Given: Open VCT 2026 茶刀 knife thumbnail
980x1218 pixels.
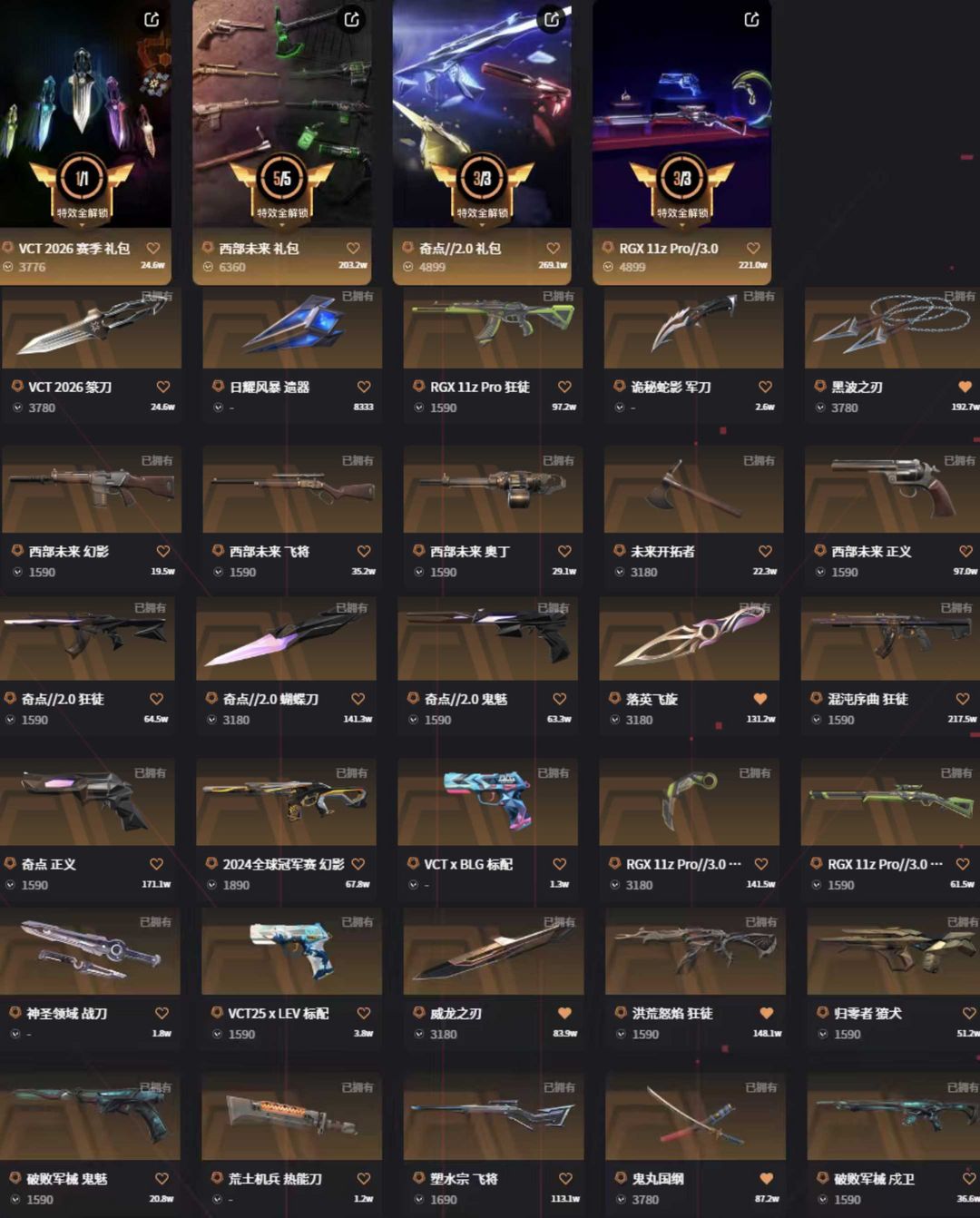Looking at the screenshot, I should click(92, 328).
